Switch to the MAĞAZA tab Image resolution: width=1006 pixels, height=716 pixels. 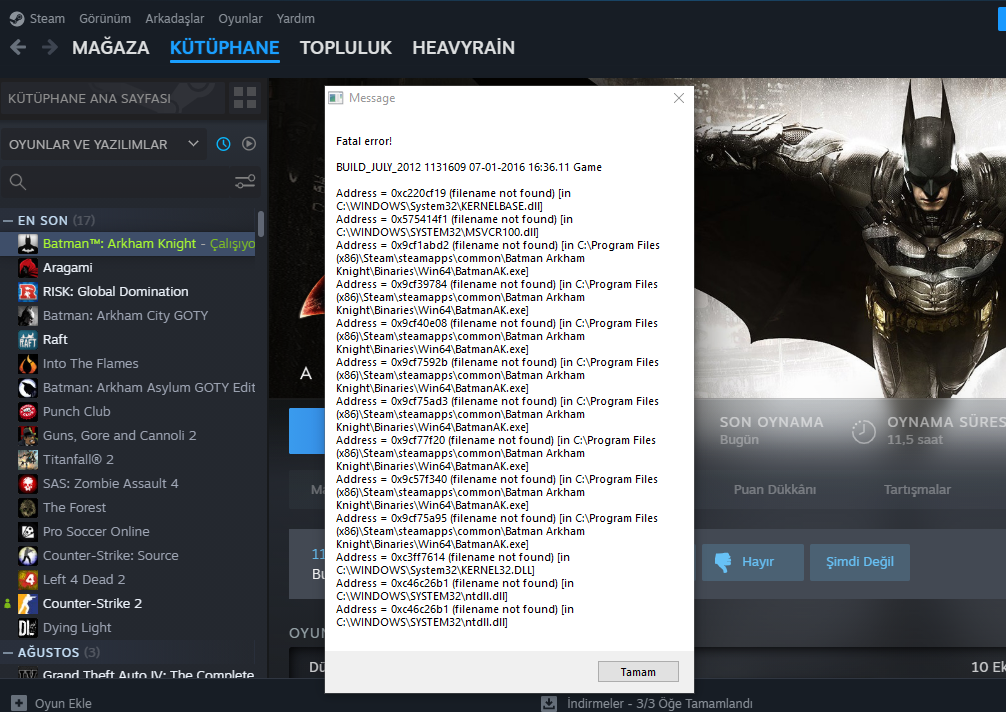(x=110, y=47)
